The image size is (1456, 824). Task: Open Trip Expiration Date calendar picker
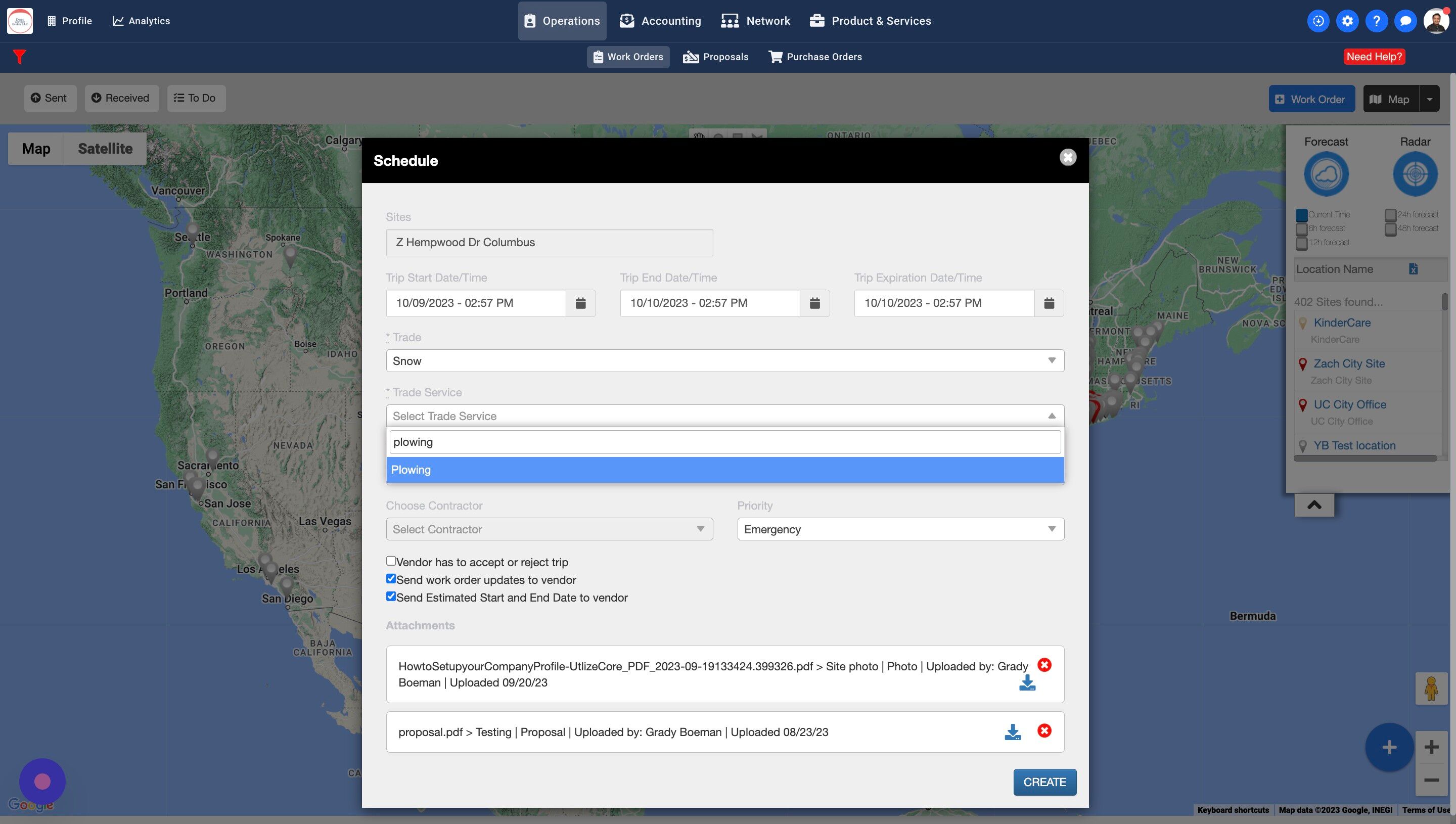point(1049,303)
